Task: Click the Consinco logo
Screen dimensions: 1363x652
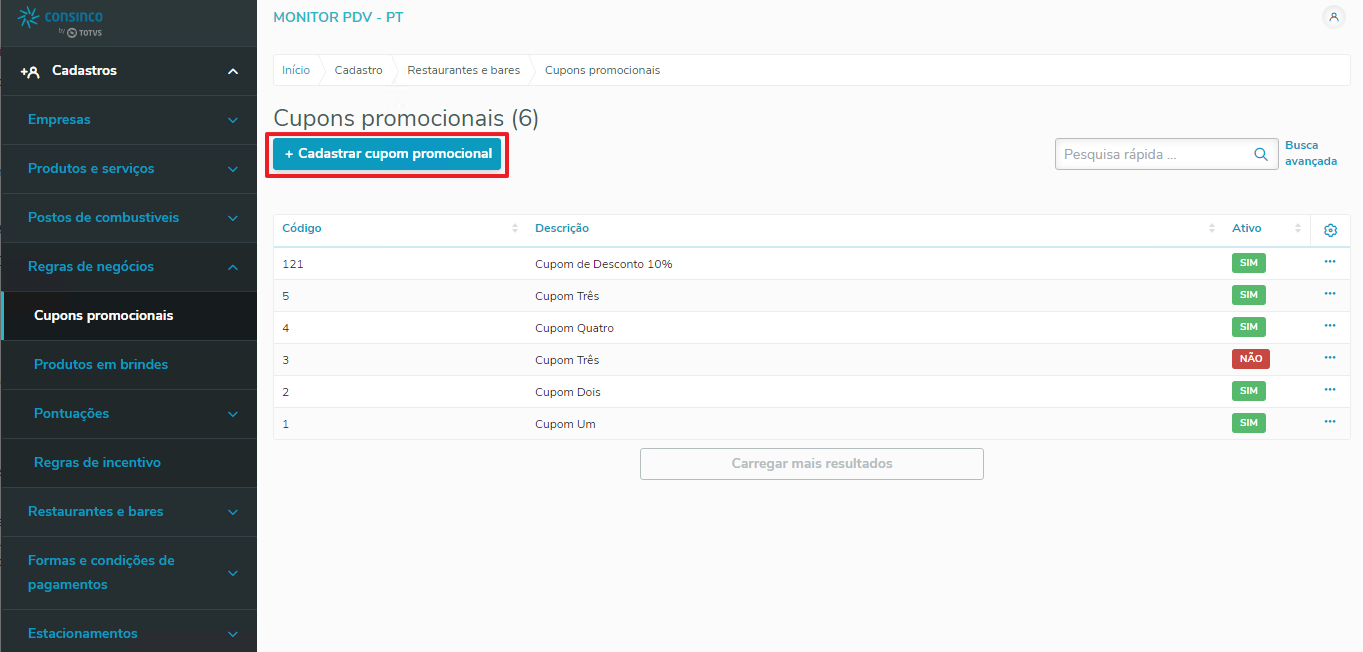Action: (x=61, y=22)
